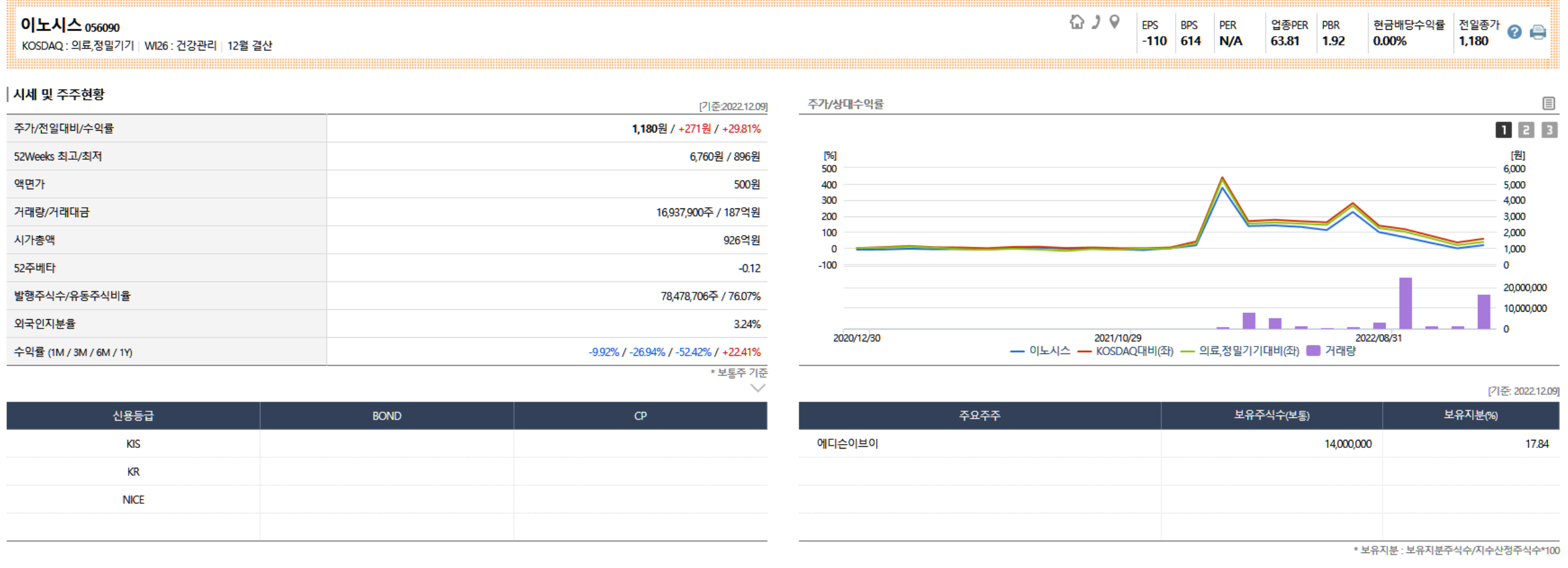Click the 시세 및 주주현황 section title
This screenshot has width=1568, height=568.
pos(59,95)
